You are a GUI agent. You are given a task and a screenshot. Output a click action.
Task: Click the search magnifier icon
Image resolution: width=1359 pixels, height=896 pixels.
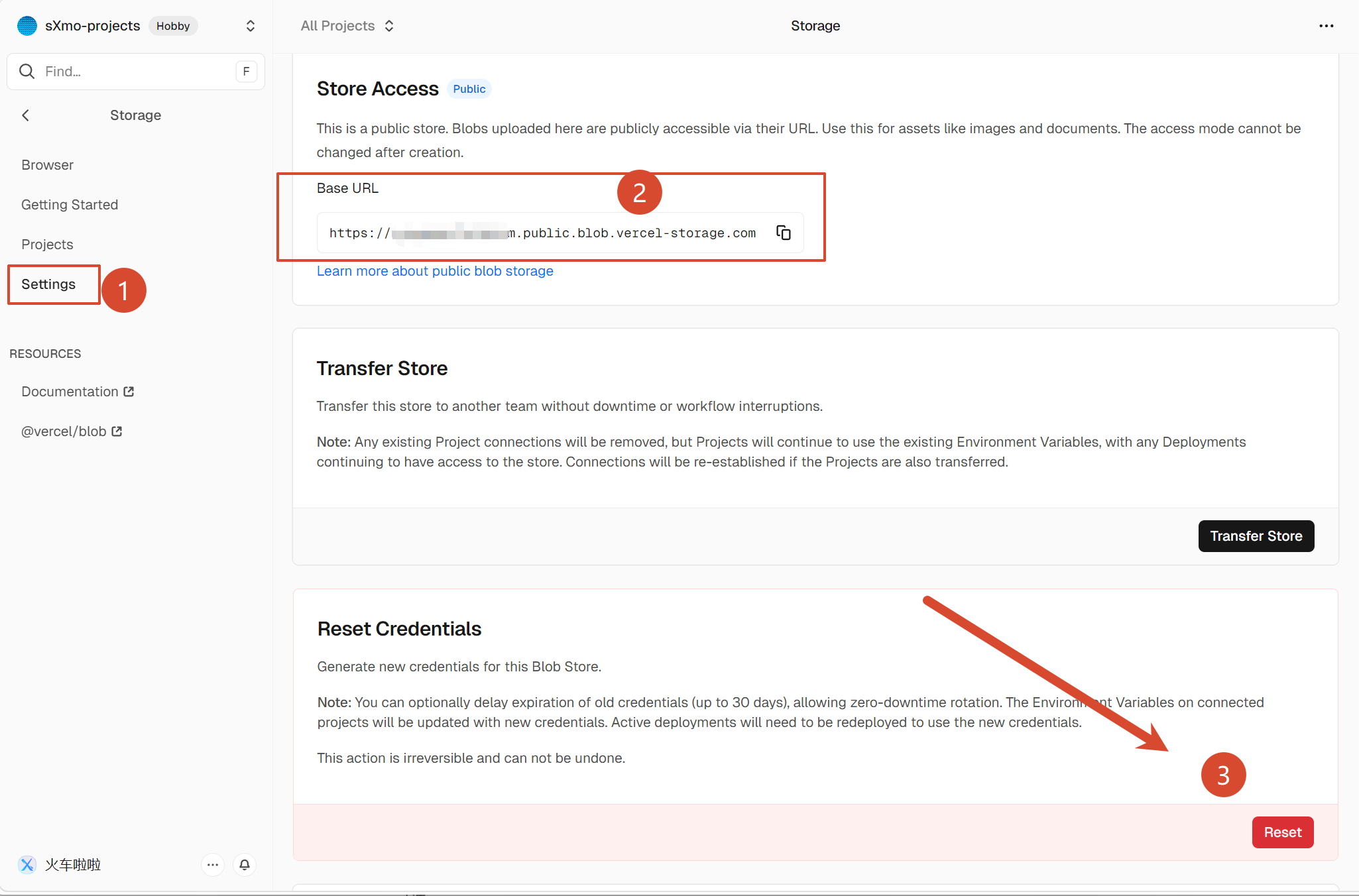[x=27, y=72]
